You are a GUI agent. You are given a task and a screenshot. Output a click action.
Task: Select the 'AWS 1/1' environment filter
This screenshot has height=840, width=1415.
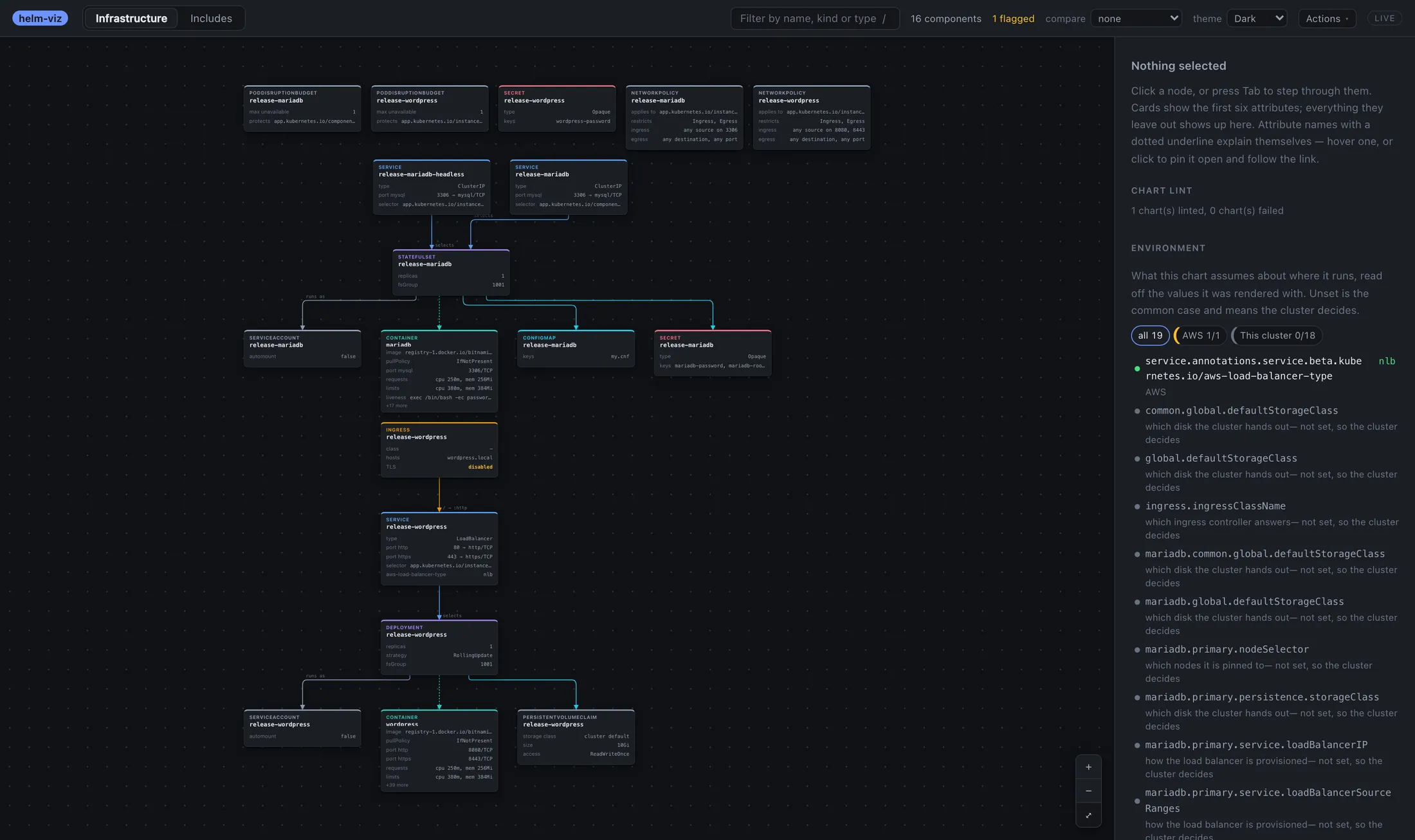(x=1200, y=335)
